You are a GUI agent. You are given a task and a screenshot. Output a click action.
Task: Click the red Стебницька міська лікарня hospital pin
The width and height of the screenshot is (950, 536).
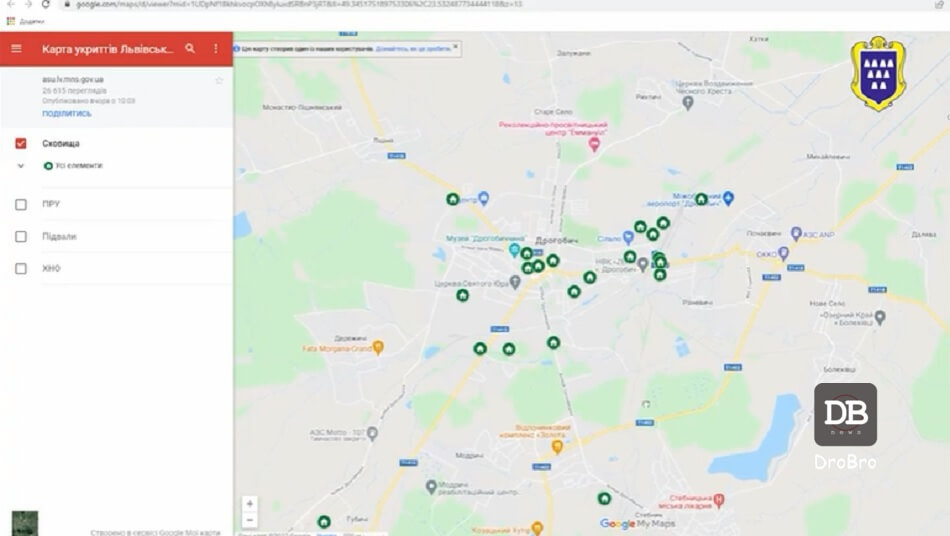point(718,498)
